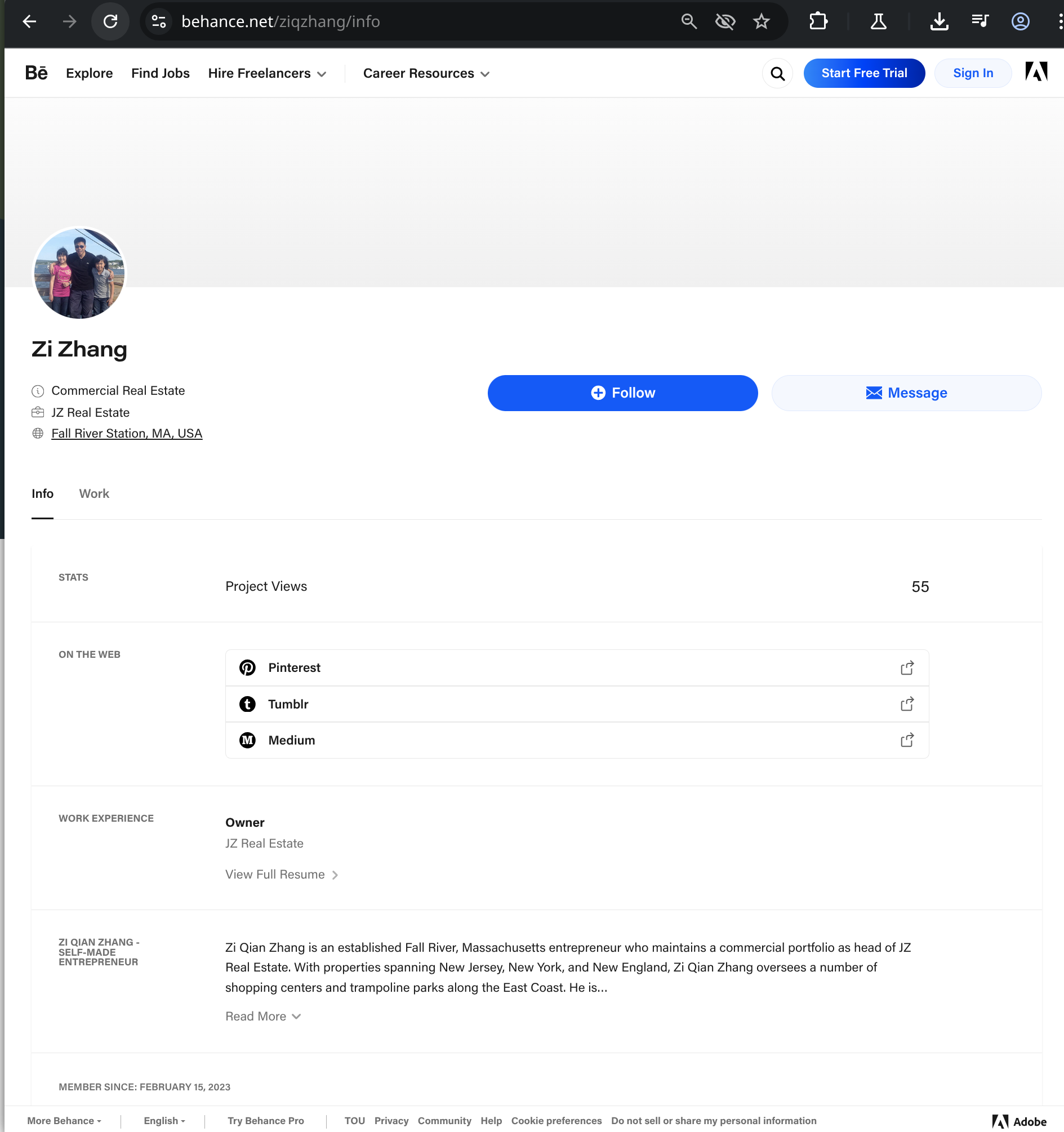
Task: Click the browser back arrow
Action: point(30,21)
